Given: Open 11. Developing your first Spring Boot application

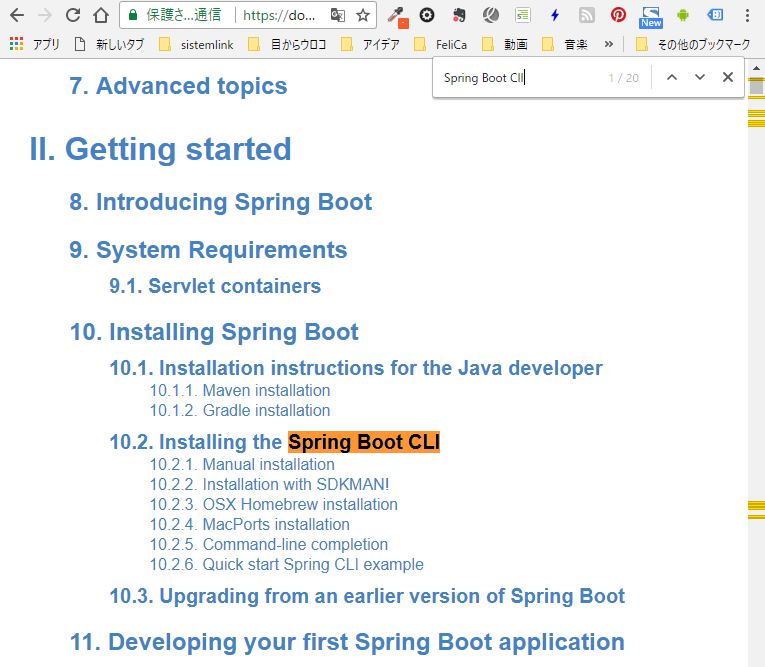Looking at the screenshot, I should coord(347,642).
